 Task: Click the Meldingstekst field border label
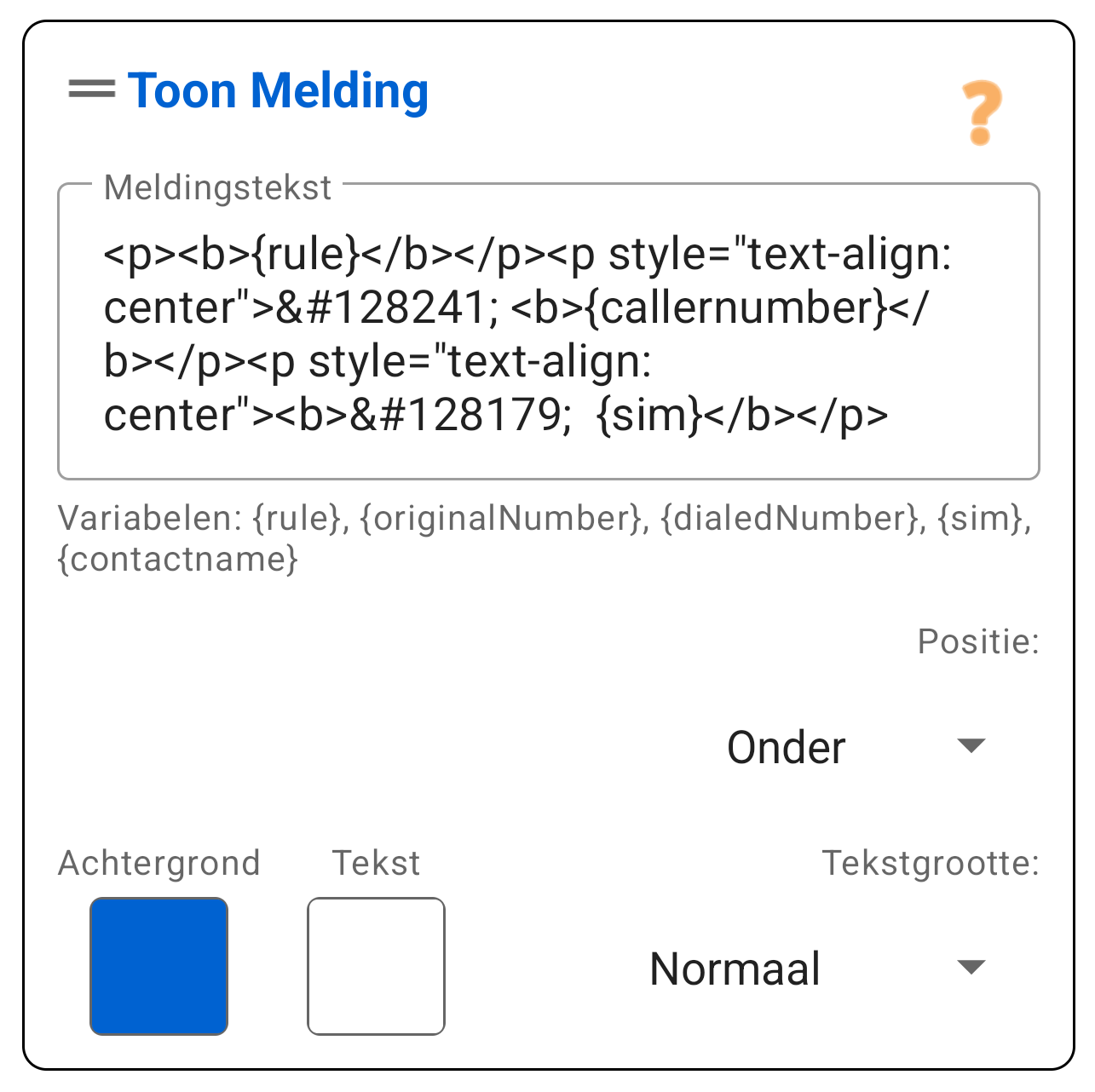coord(216,187)
